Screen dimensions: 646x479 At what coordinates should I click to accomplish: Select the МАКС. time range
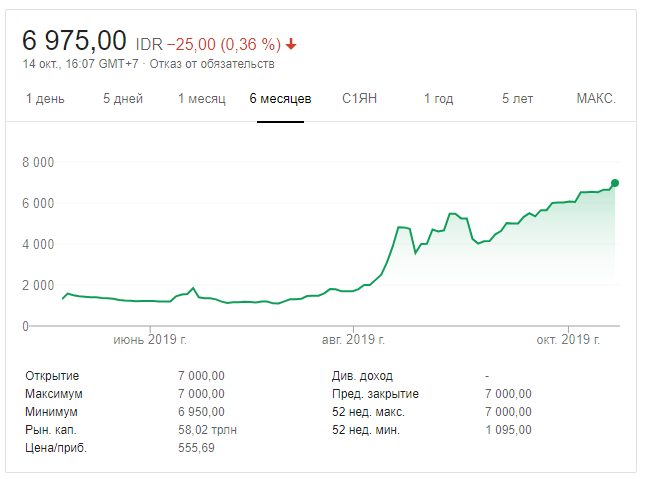coord(596,99)
